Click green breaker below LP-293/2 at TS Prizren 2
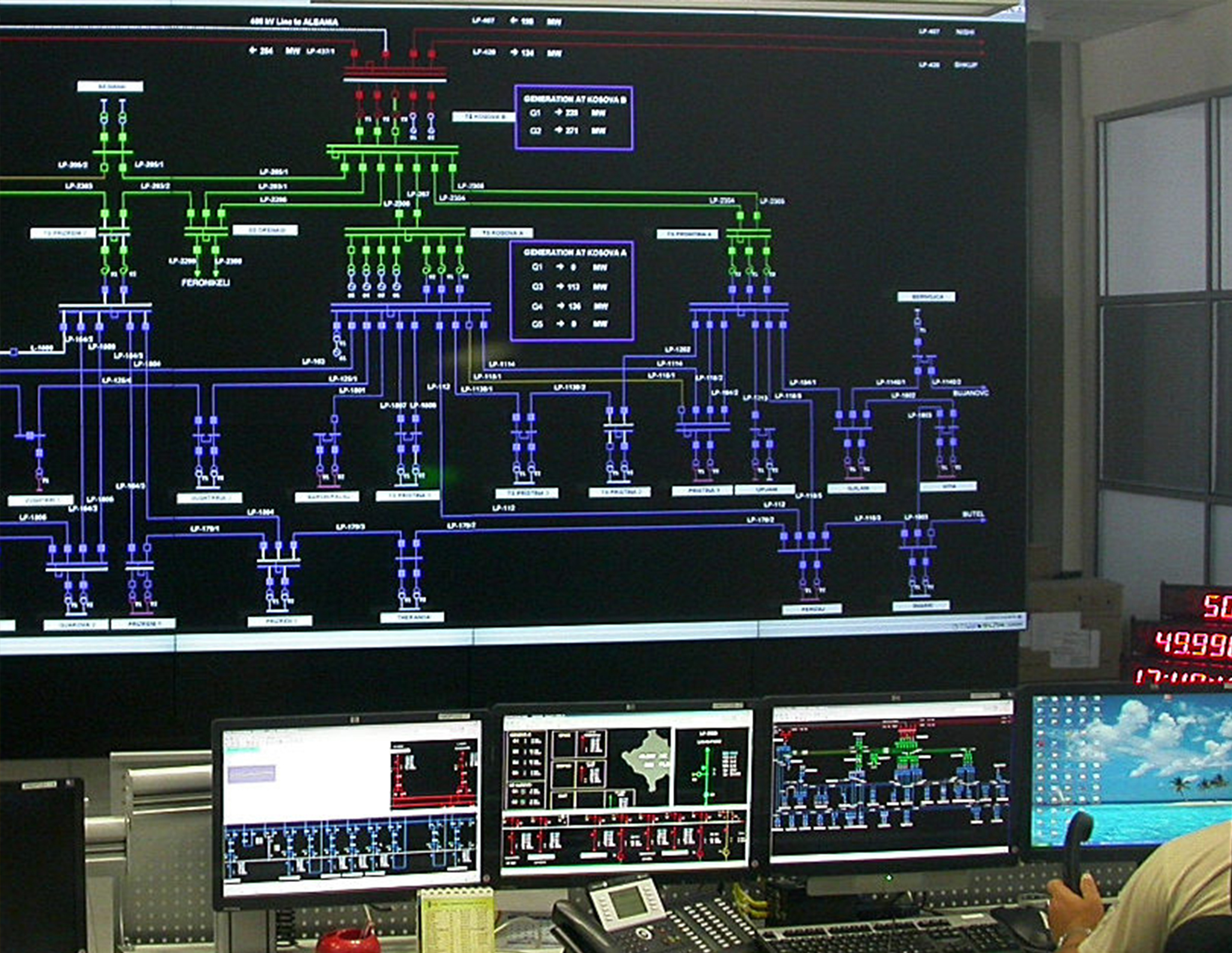This screenshot has height=953, width=1232. point(123,214)
